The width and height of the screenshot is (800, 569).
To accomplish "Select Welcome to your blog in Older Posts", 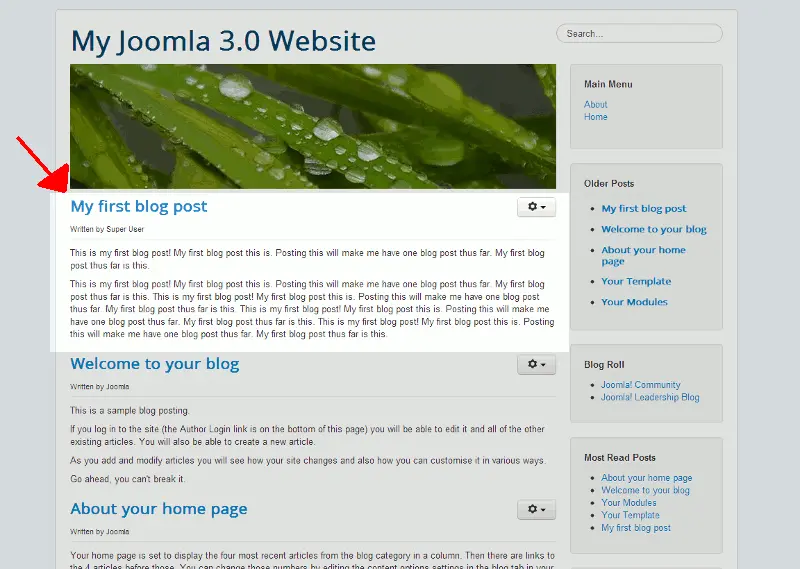I will 654,229.
